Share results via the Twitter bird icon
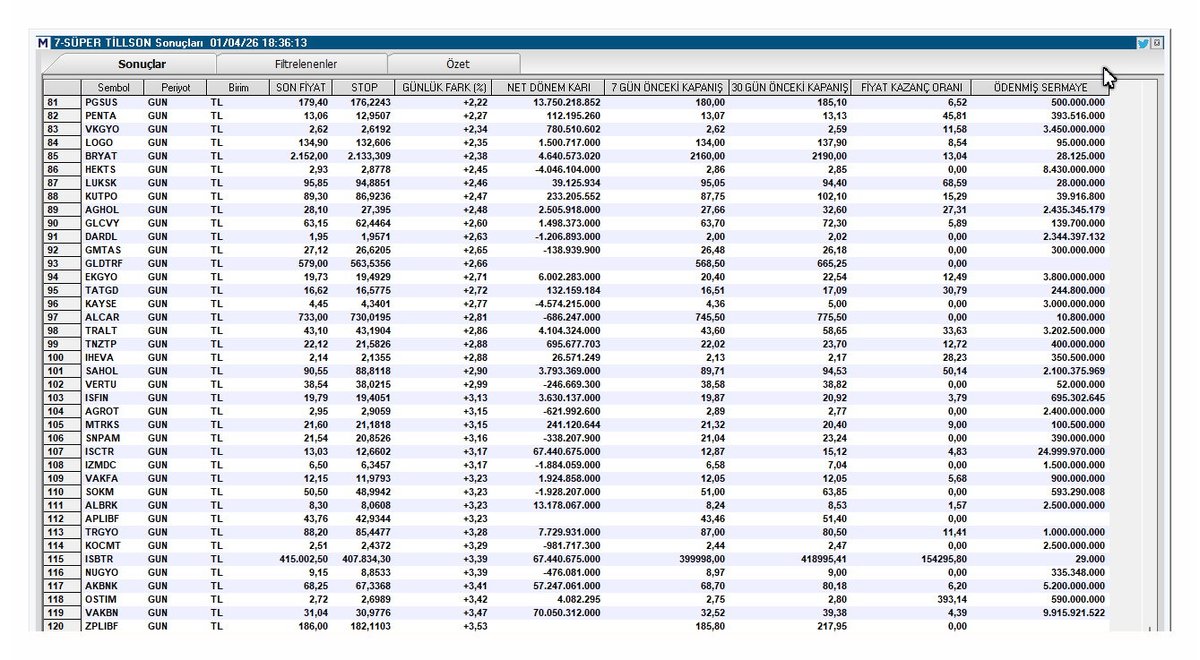Screen dimensions: 1200x660 pyautogui.click(x=1142, y=43)
